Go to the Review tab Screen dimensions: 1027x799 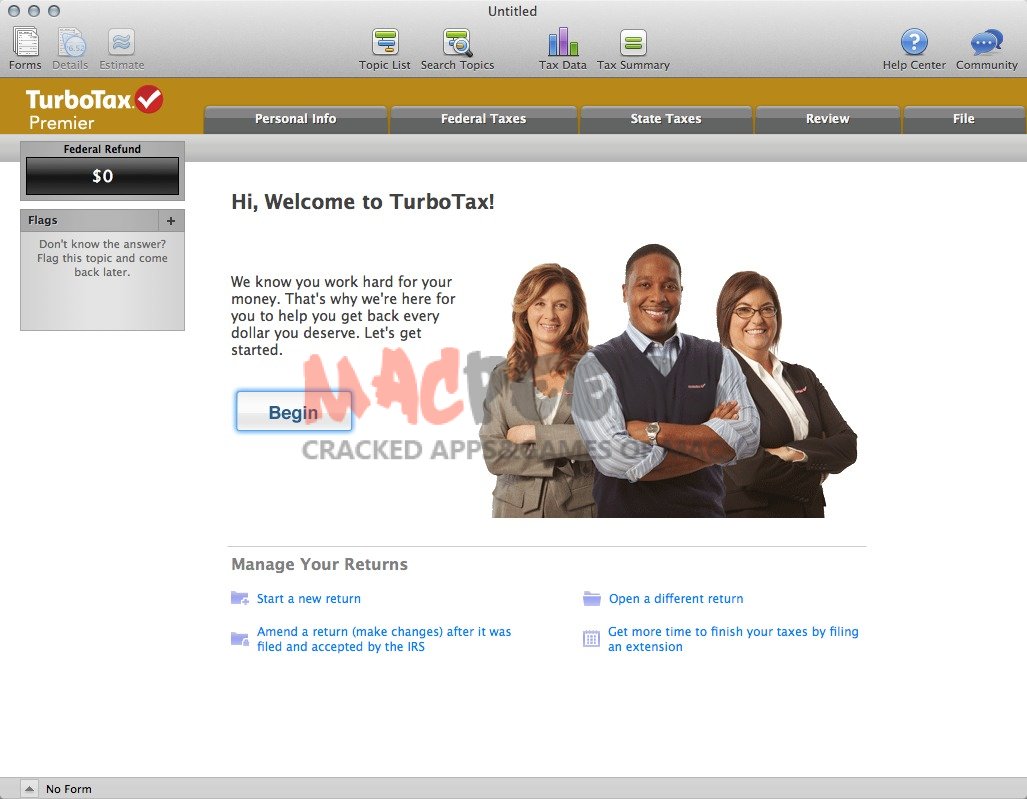pos(828,119)
